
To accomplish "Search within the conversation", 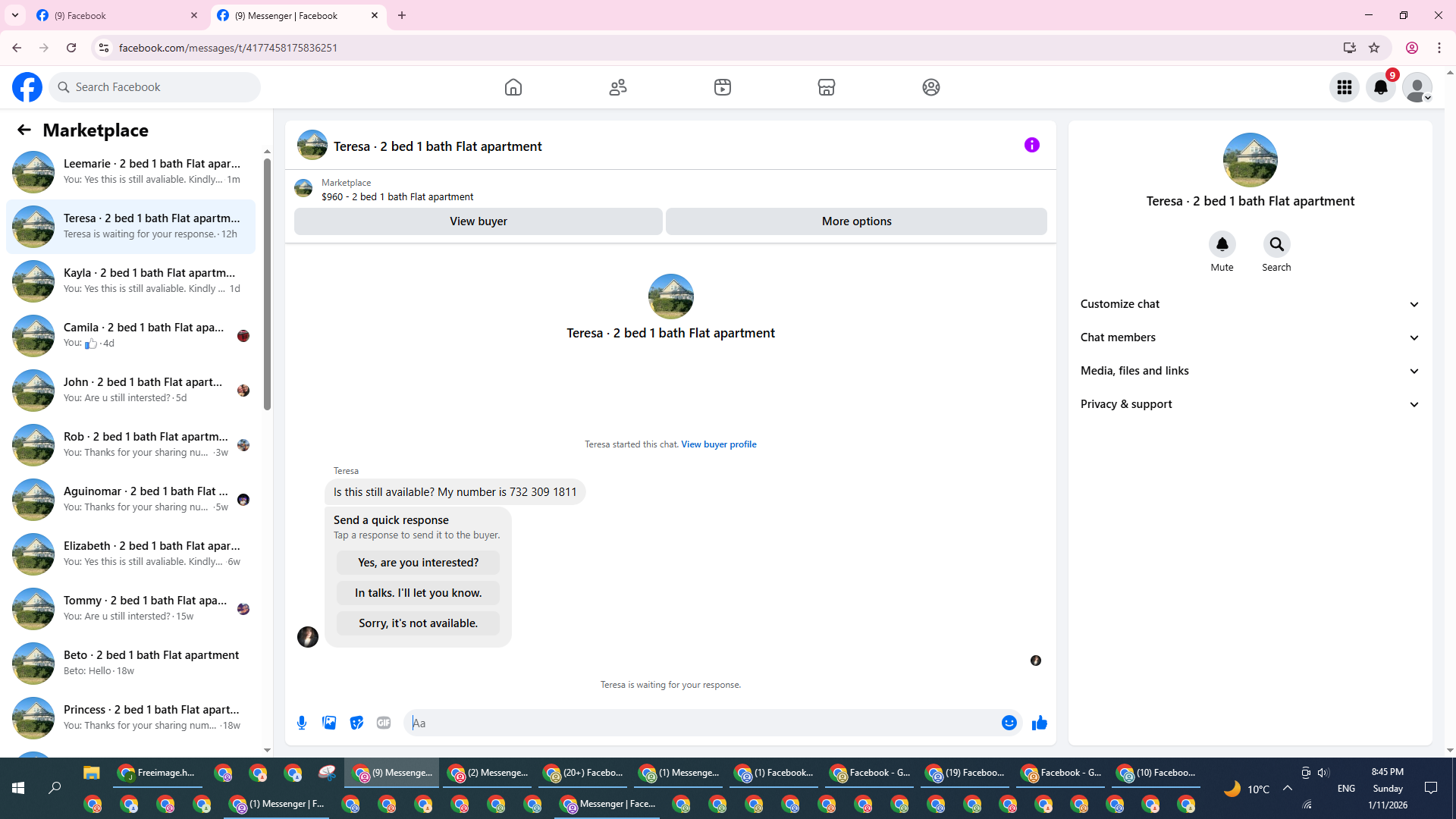I will [1277, 244].
